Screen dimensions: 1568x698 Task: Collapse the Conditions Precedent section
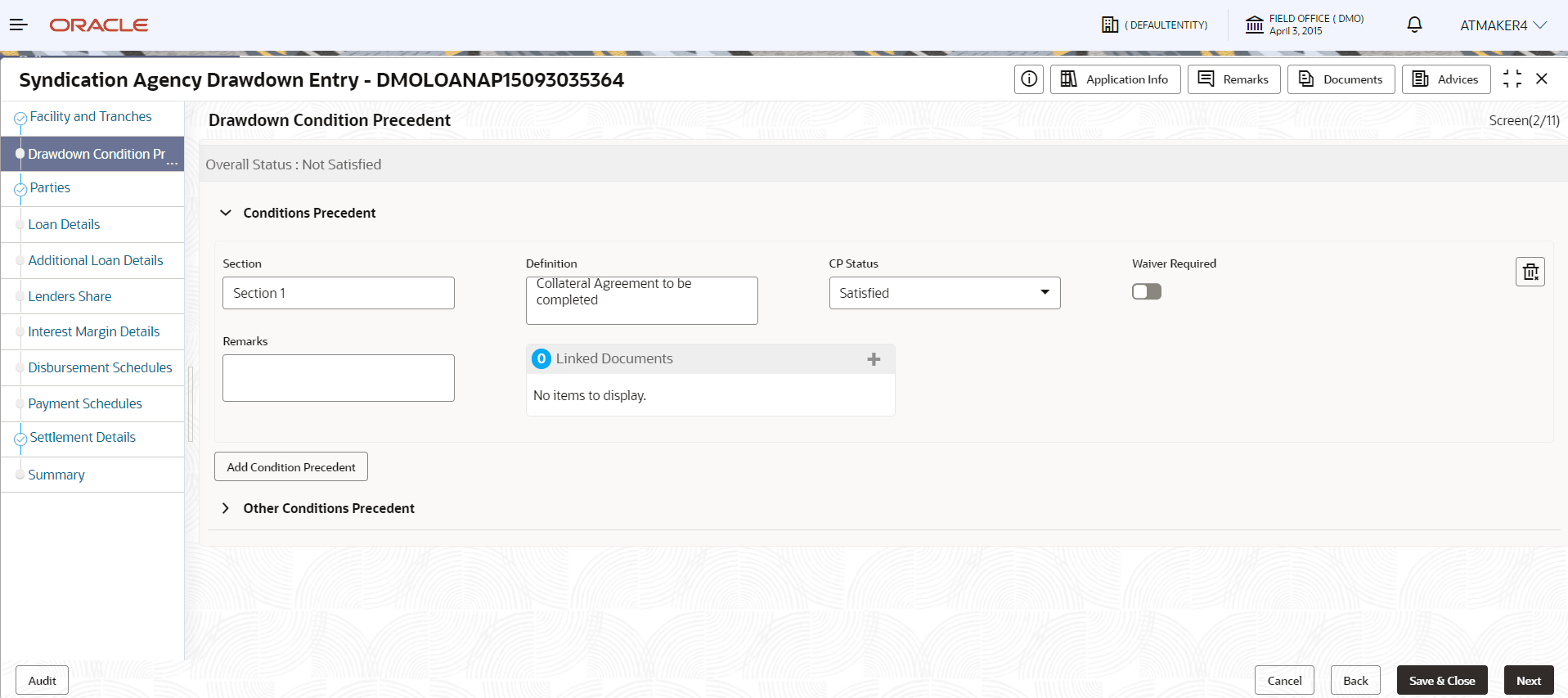pyautogui.click(x=226, y=213)
